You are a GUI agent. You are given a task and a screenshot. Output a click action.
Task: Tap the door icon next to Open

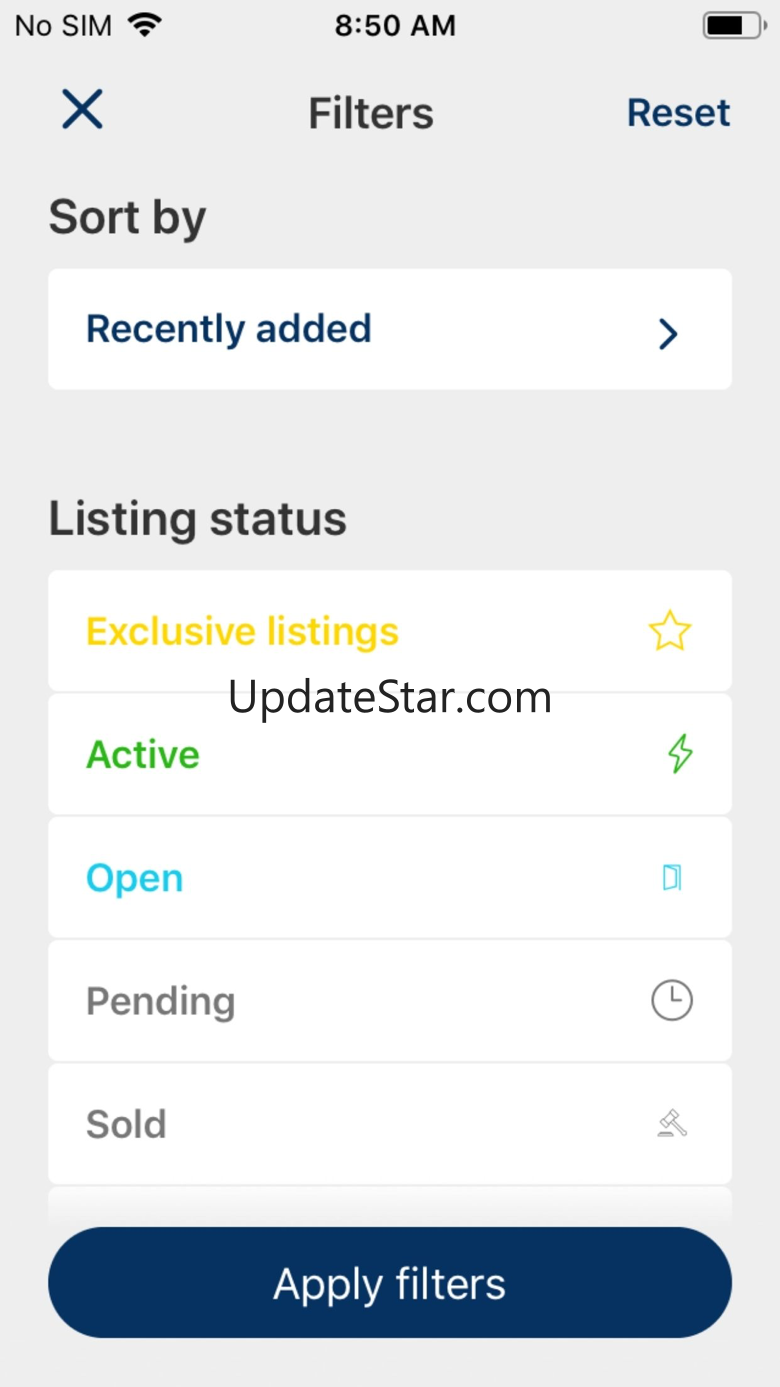click(x=672, y=878)
